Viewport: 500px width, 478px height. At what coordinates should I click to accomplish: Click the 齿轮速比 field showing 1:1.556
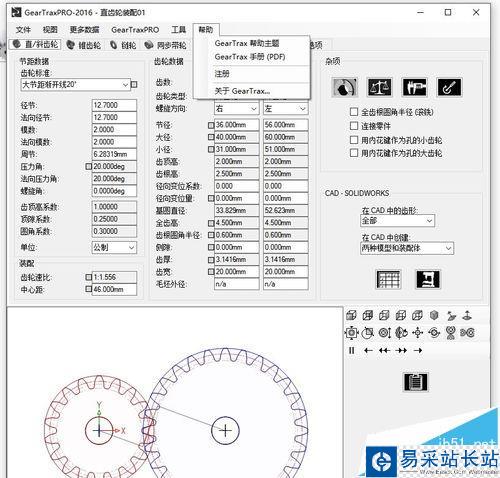114,277
